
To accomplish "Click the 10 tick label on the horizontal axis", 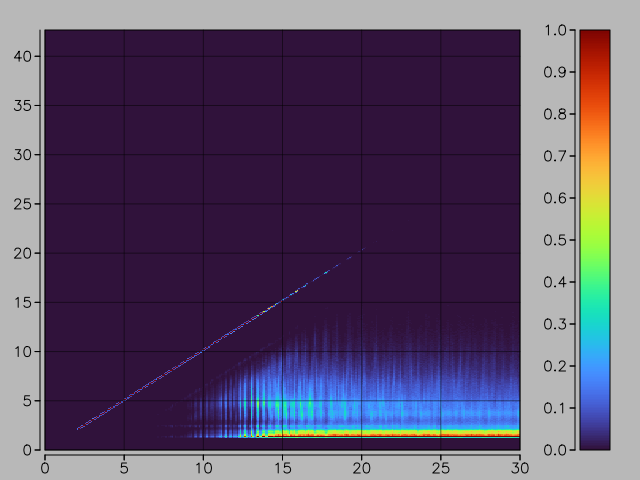I will click(x=203, y=465).
